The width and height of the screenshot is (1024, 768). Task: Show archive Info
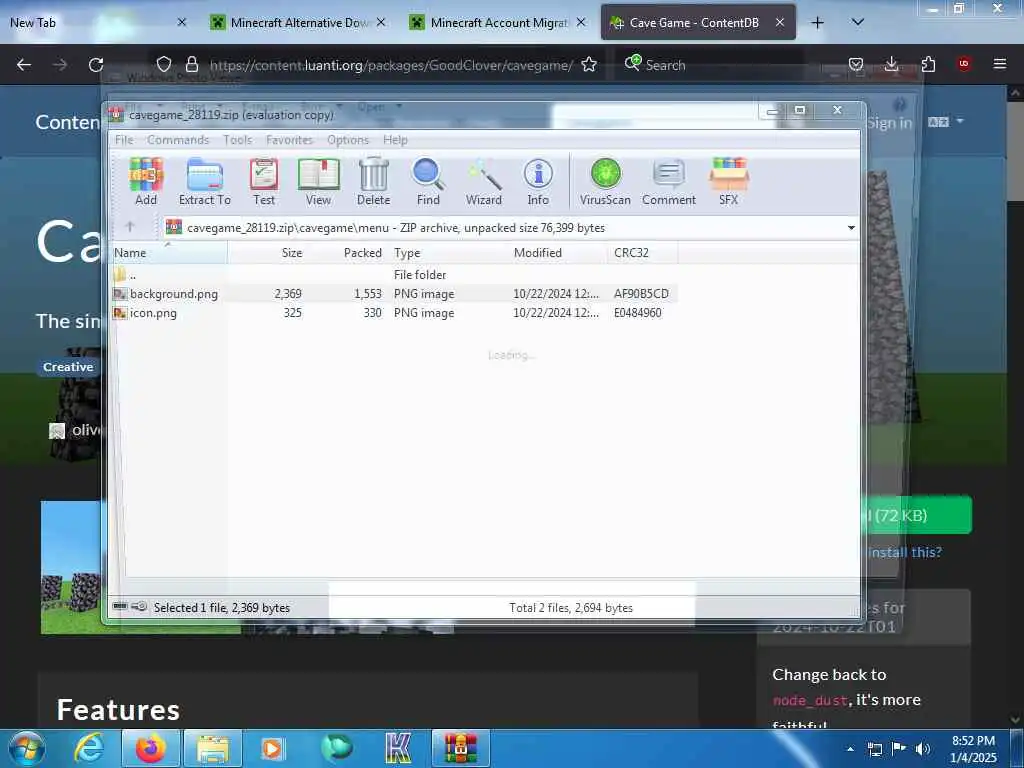pos(538,182)
